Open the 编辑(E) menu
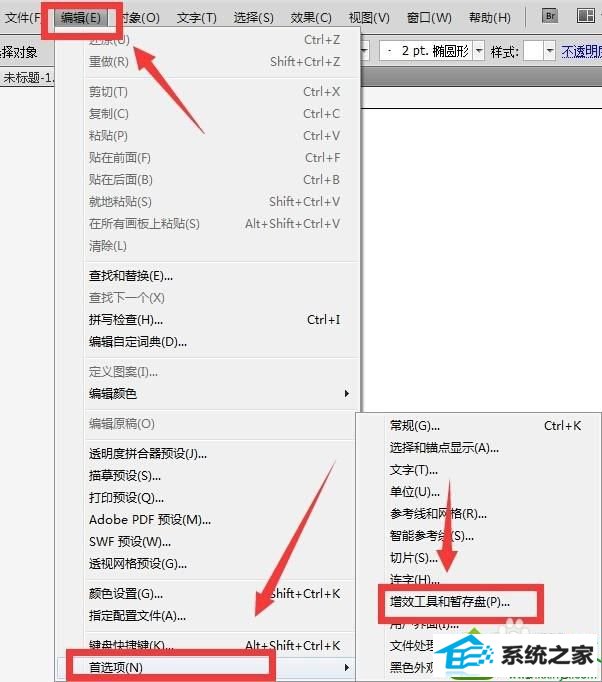Image resolution: width=602 pixels, height=682 pixels. [80, 18]
